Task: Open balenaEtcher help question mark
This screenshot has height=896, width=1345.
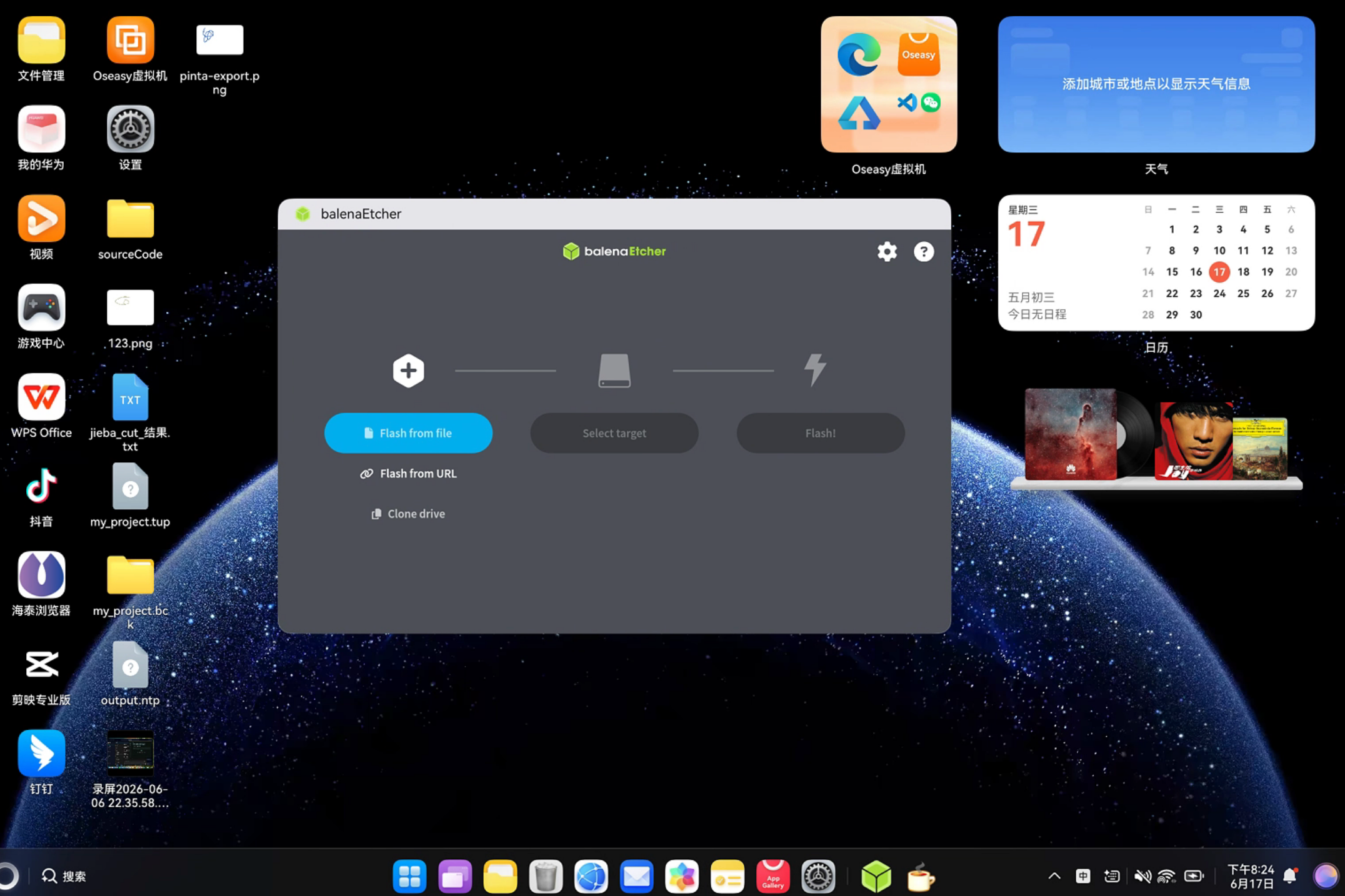Action: pyautogui.click(x=924, y=252)
